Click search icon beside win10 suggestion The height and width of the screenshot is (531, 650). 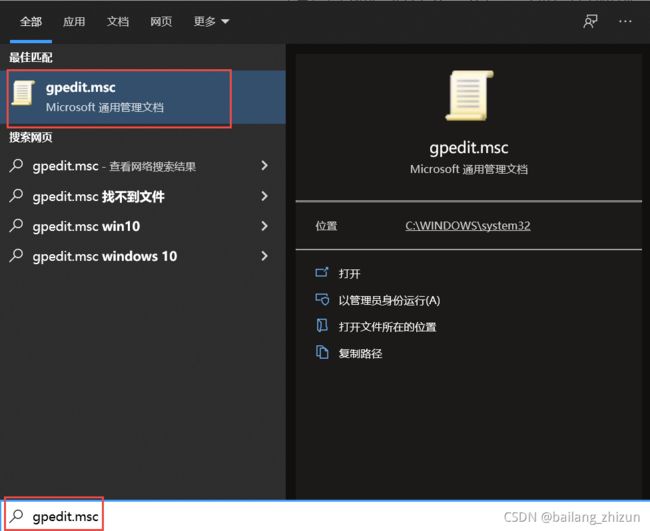point(16,225)
